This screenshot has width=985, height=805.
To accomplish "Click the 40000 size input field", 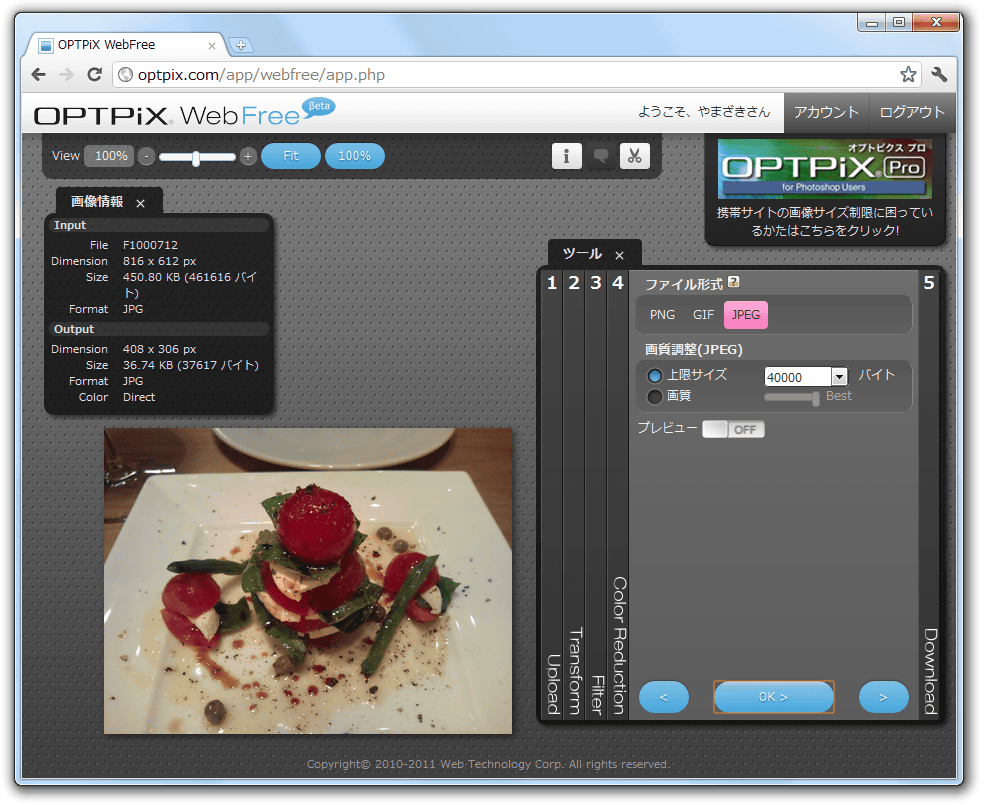I will pyautogui.click(x=798, y=377).
